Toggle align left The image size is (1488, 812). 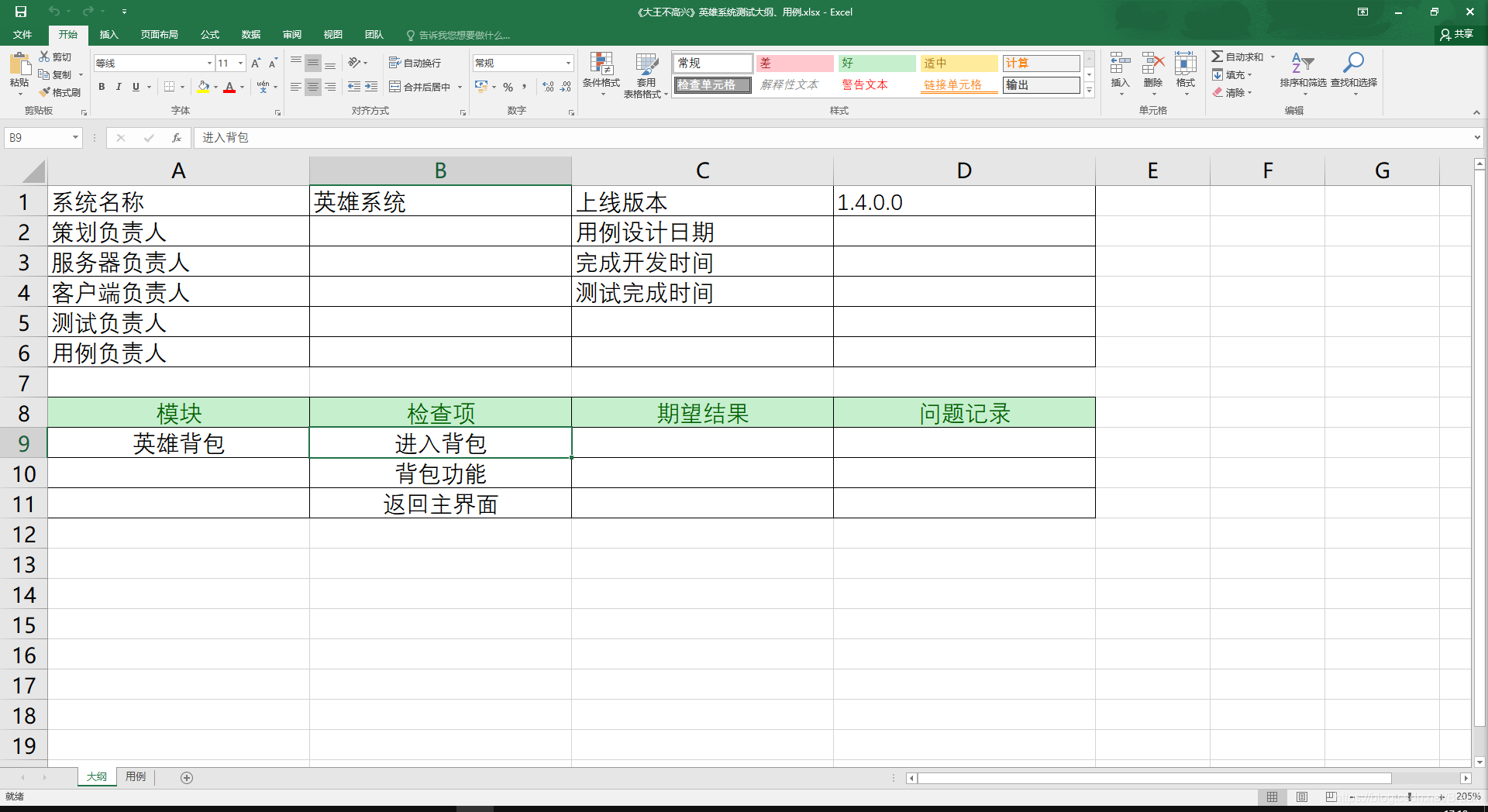pyautogui.click(x=295, y=87)
